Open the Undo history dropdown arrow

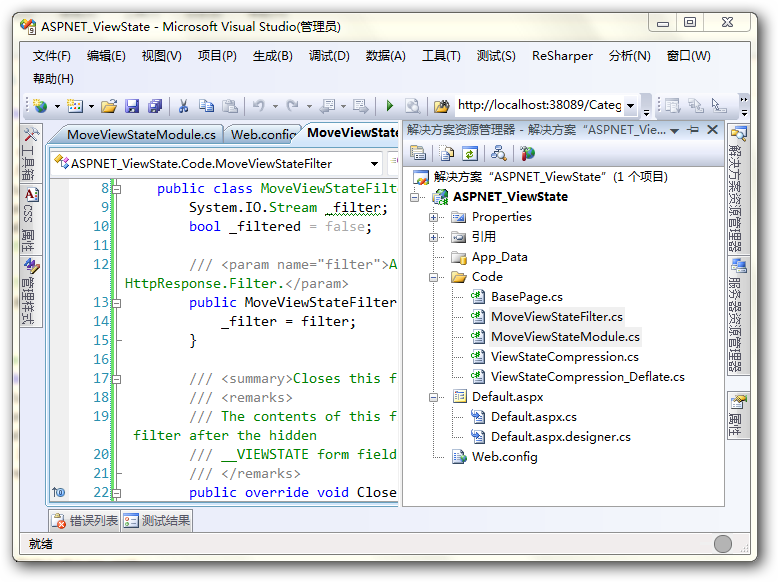tap(275, 106)
